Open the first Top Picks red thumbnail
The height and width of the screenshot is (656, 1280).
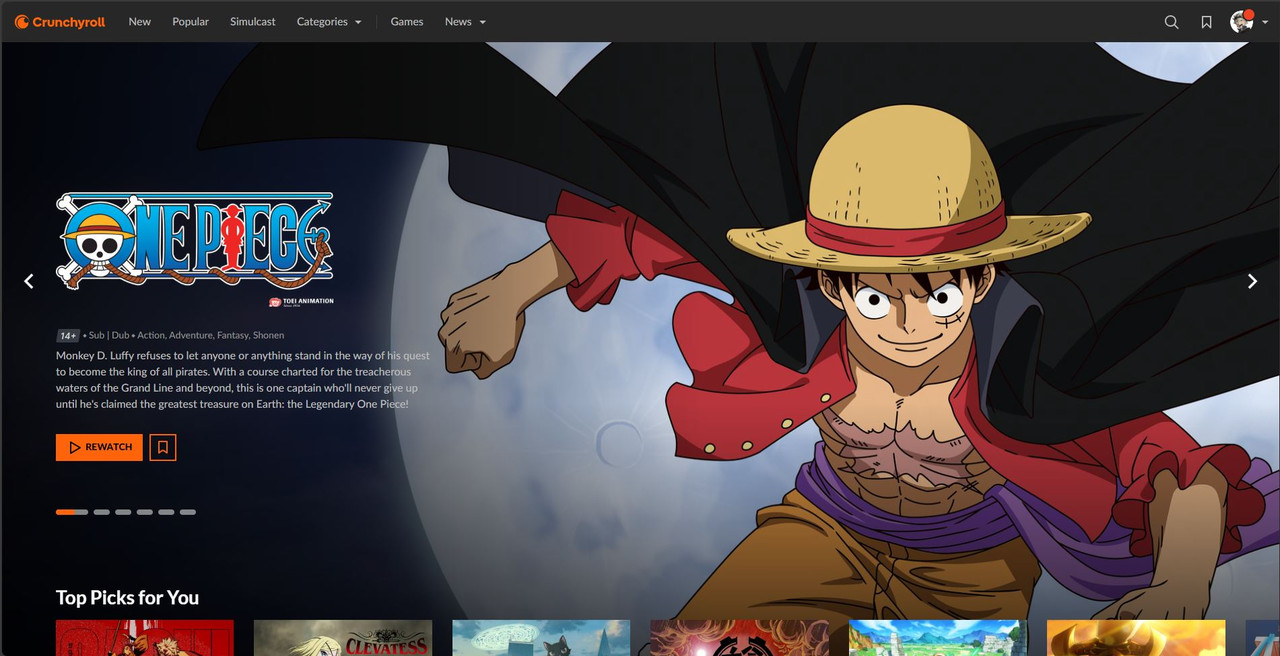145,638
